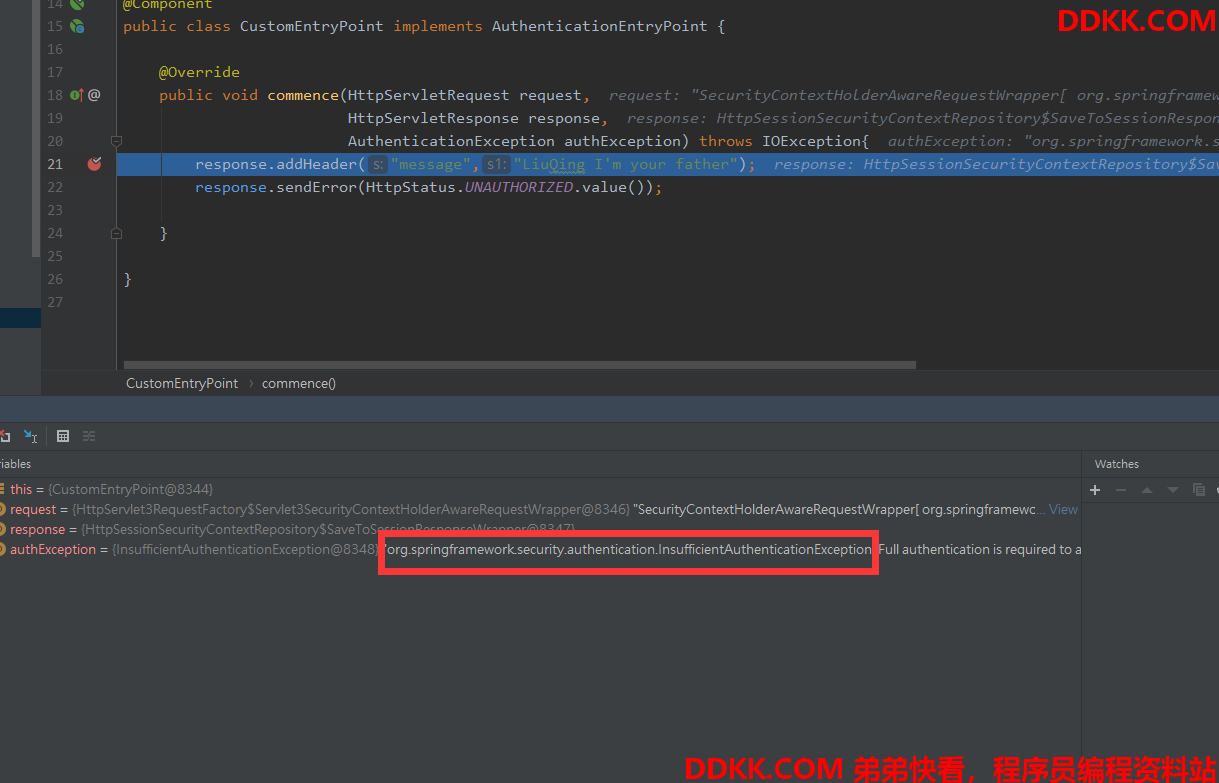Screen dimensions: 1219x783
Task: Move the watch down with the down arrow
Action: [x=1173, y=490]
